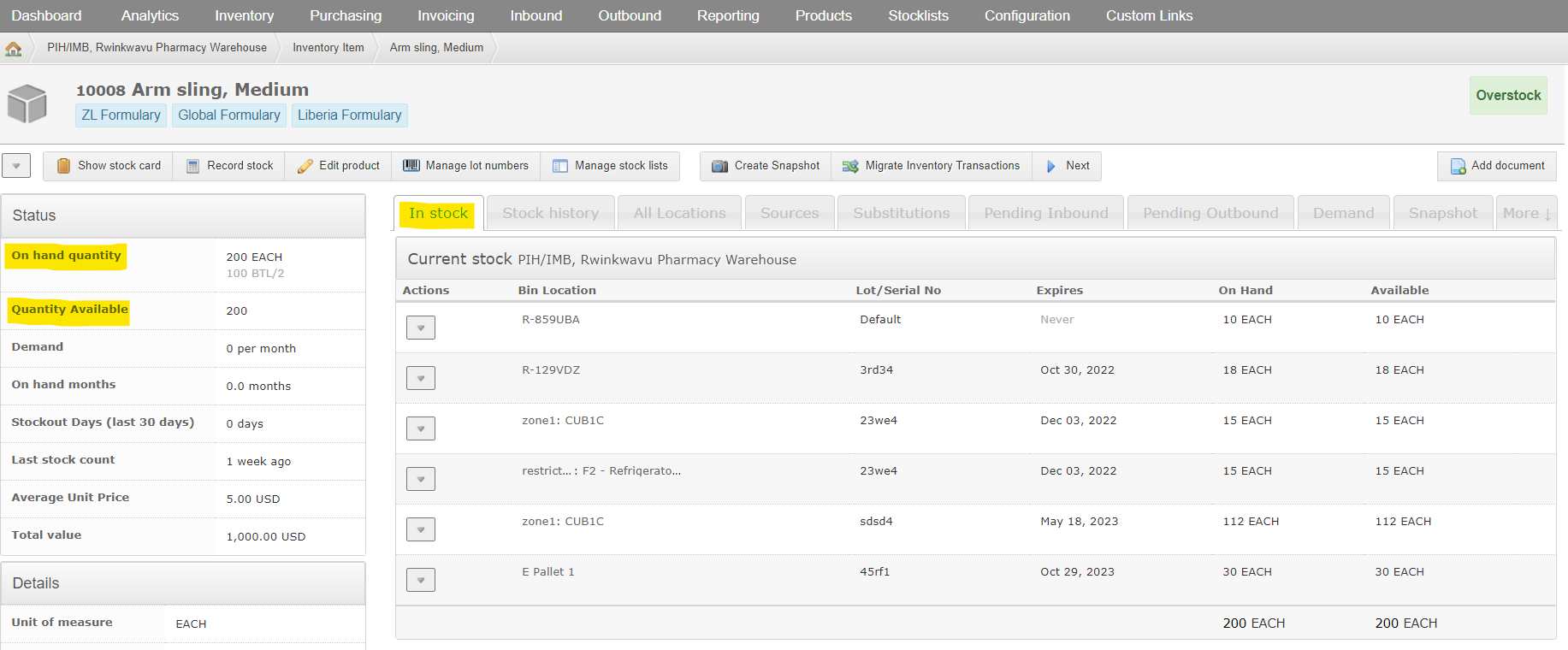The height and width of the screenshot is (650, 1568).
Task: Switch to the Sources tab
Action: point(790,213)
